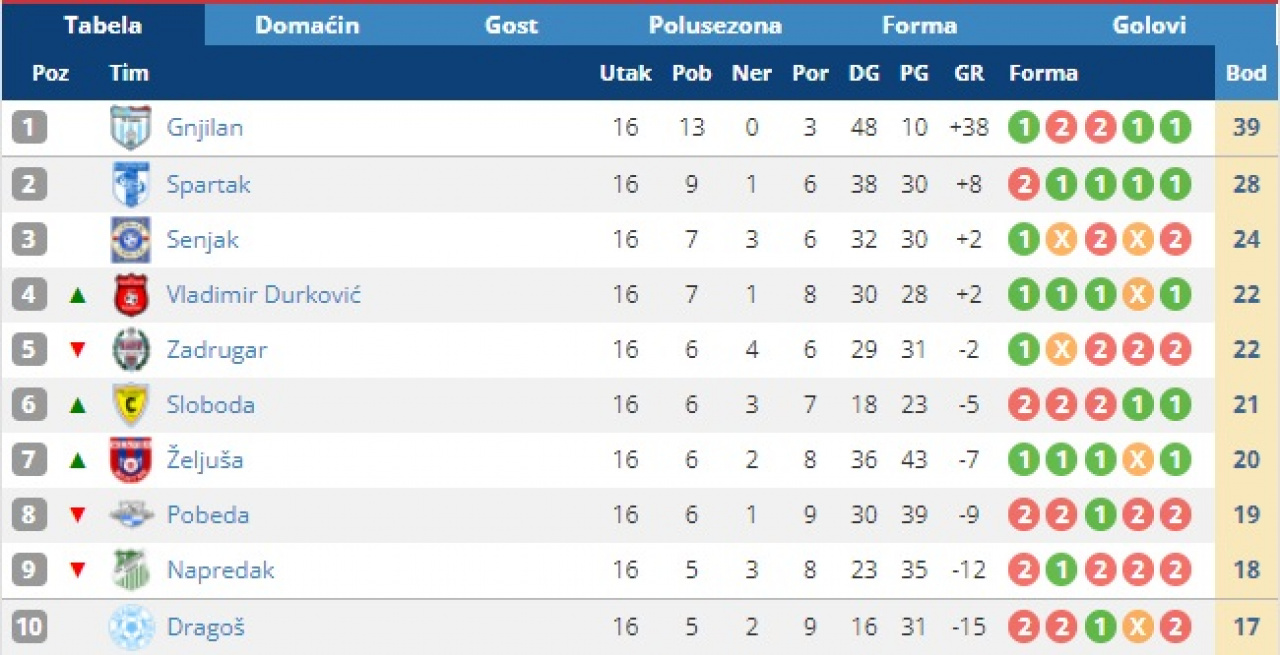This screenshot has height=655, width=1280.
Task: Click the Pobeda team logo
Action: tap(130, 515)
